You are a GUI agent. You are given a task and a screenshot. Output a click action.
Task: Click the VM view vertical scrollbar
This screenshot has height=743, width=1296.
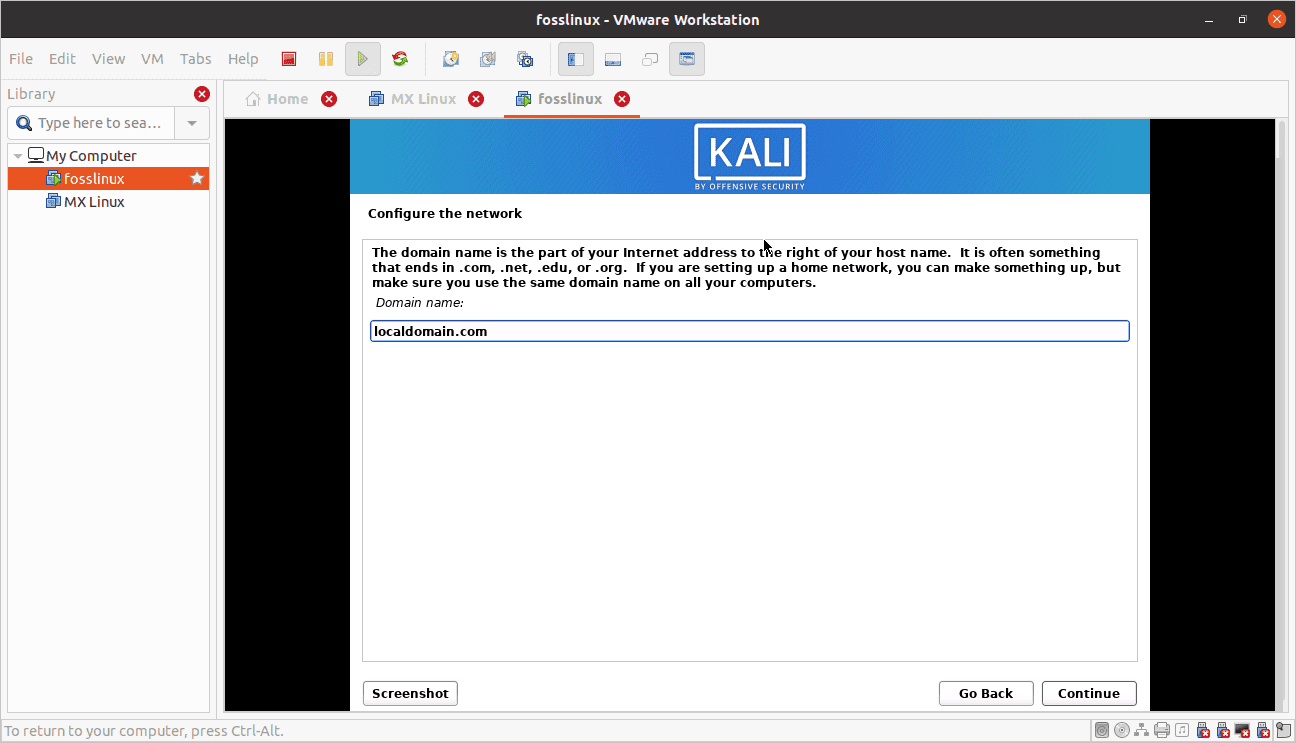pos(1282,415)
